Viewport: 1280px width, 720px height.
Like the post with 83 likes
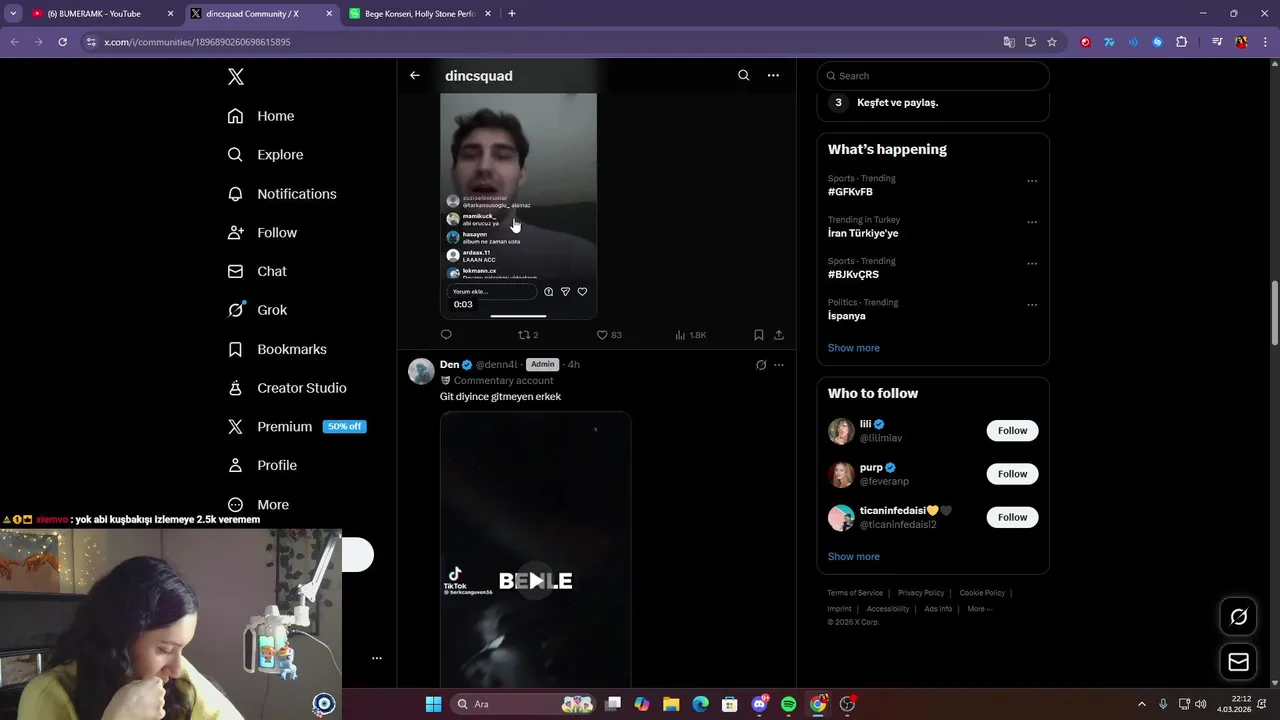pos(608,335)
